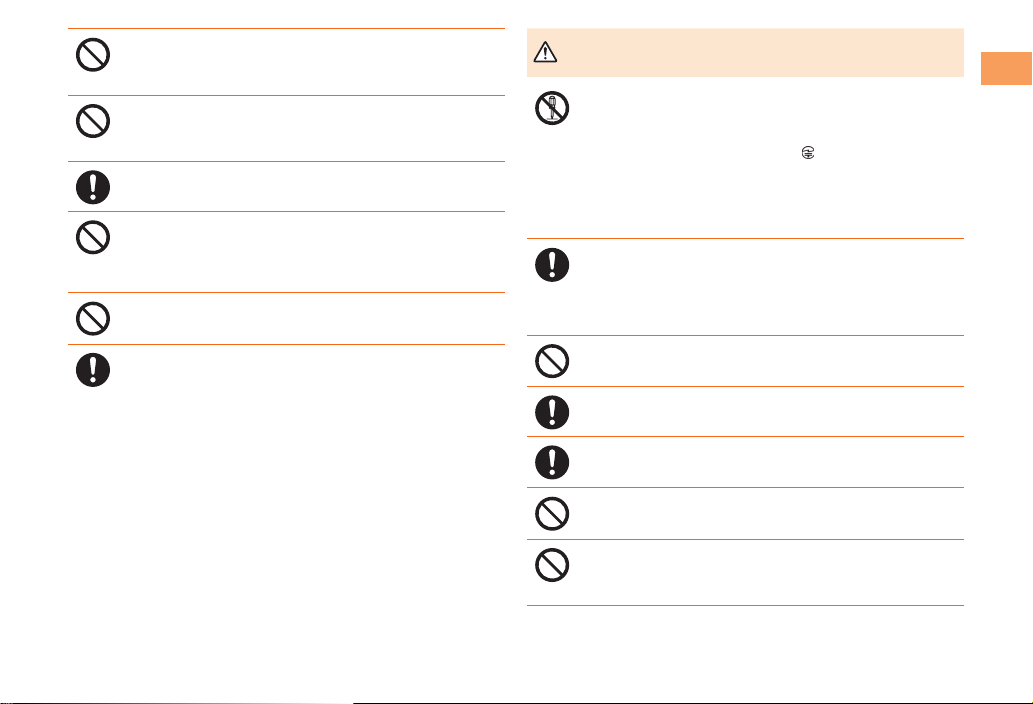Click the no-disassembly screwdriver prohibition icon
The image size is (1033, 704).
tap(553, 107)
